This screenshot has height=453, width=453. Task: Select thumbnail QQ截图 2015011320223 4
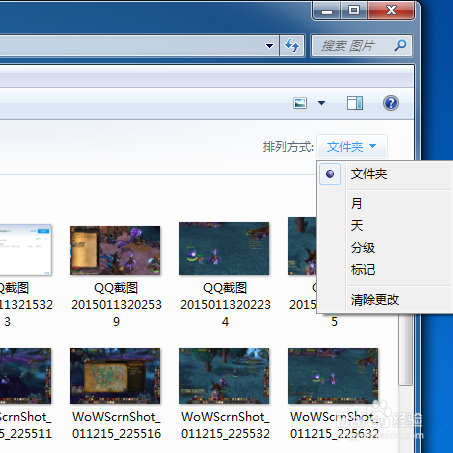[x=224, y=249]
